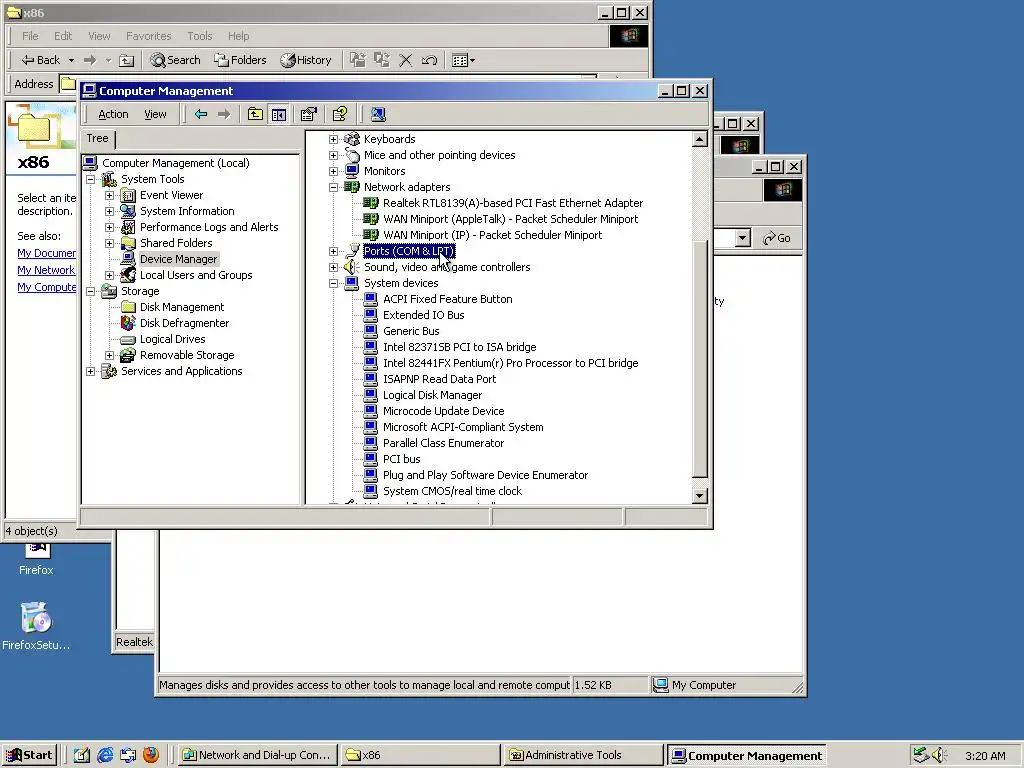The image size is (1024, 768).
Task: Click WAN Miniport (AppleTalk) adapter icon
Action: 371,219
